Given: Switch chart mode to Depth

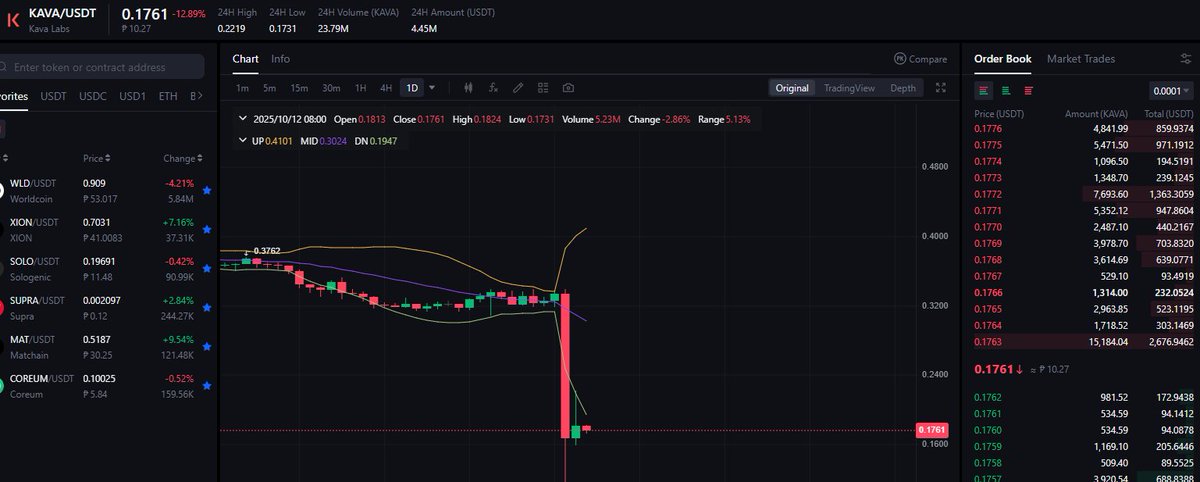Looking at the screenshot, I should pyautogui.click(x=903, y=88).
